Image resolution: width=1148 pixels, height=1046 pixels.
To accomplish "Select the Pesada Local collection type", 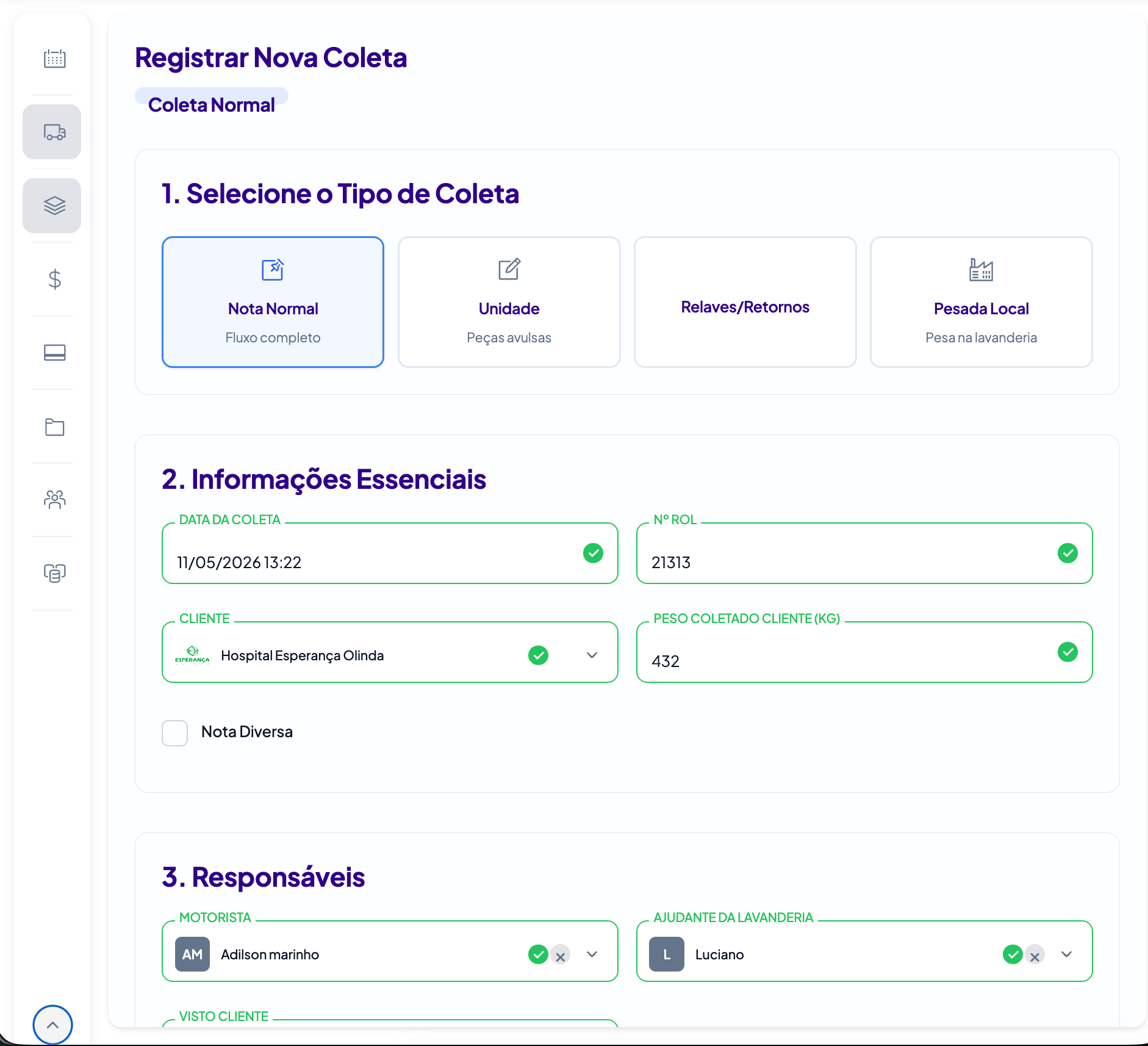I will [x=981, y=302].
